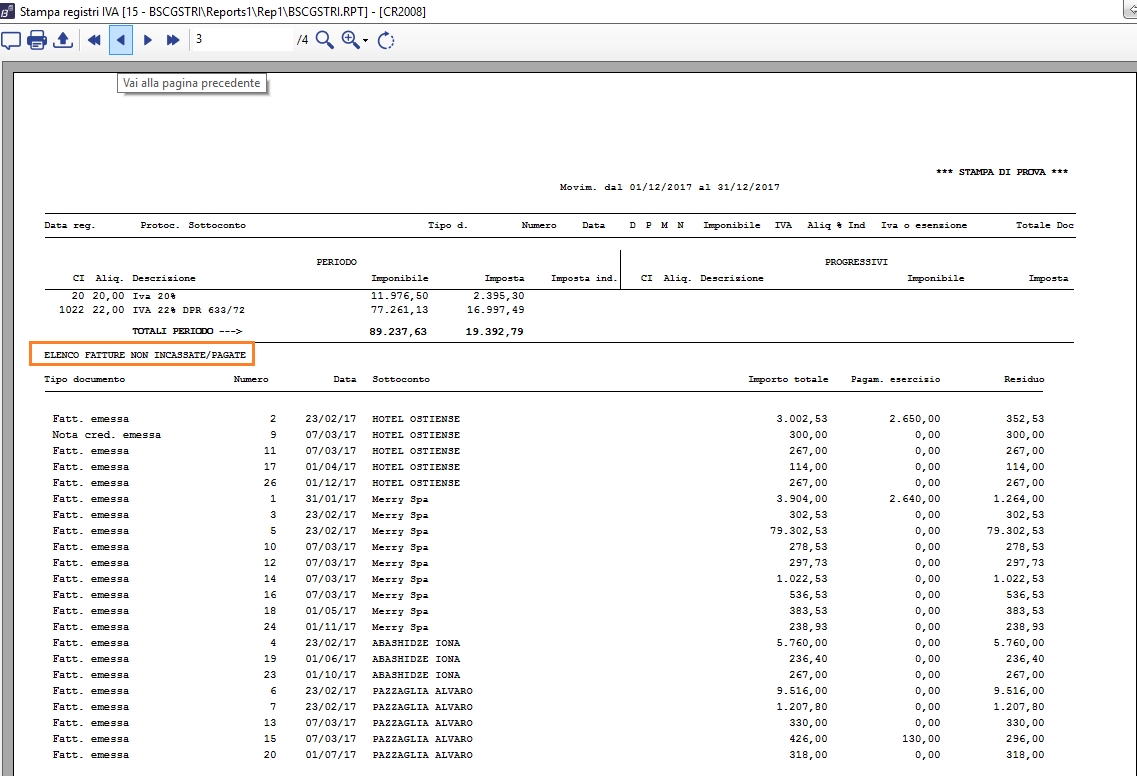Screen dimensions: 1137x776
Task: Go to the previous page
Action: coord(121,40)
